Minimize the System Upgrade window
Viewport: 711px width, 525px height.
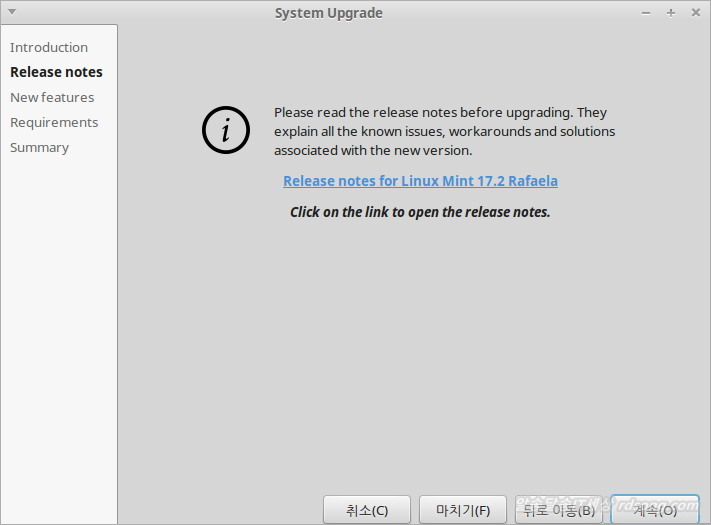click(646, 13)
